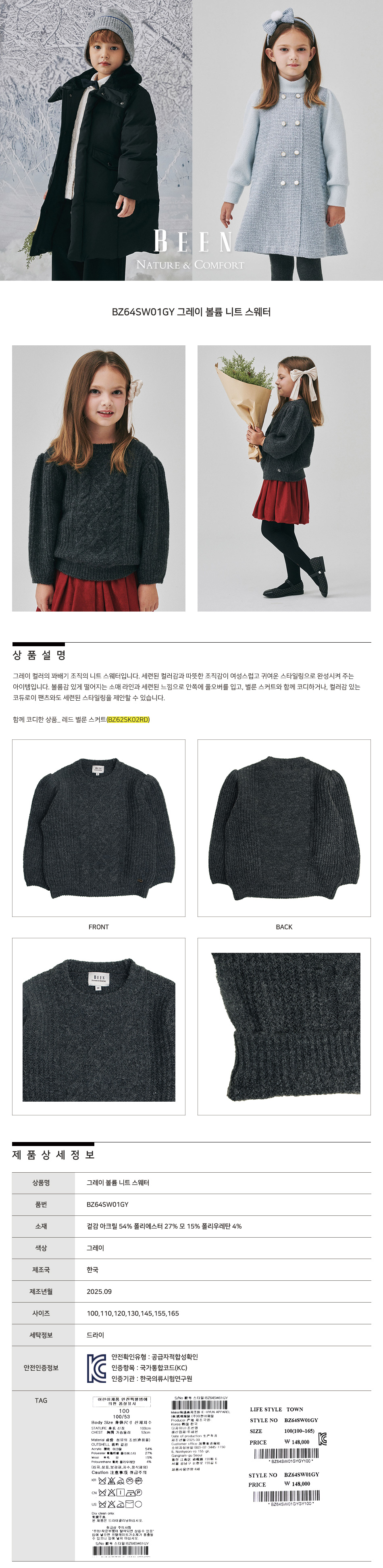
Task: Select the 사이즈 row in product details
Action: coord(191,1313)
